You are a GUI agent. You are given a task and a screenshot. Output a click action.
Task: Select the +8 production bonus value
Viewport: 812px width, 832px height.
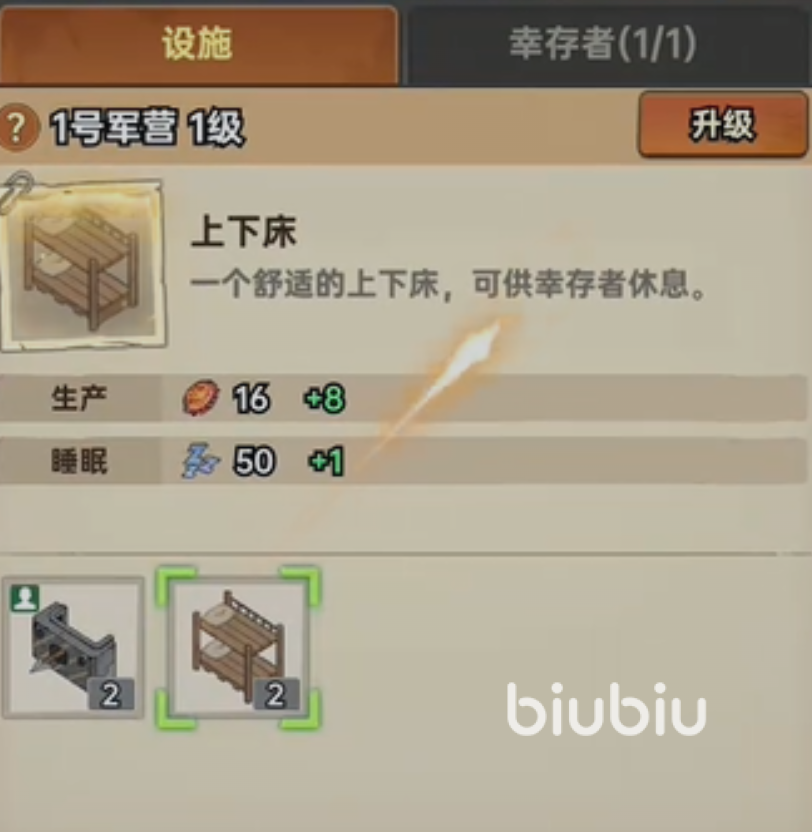pyautogui.click(x=324, y=398)
